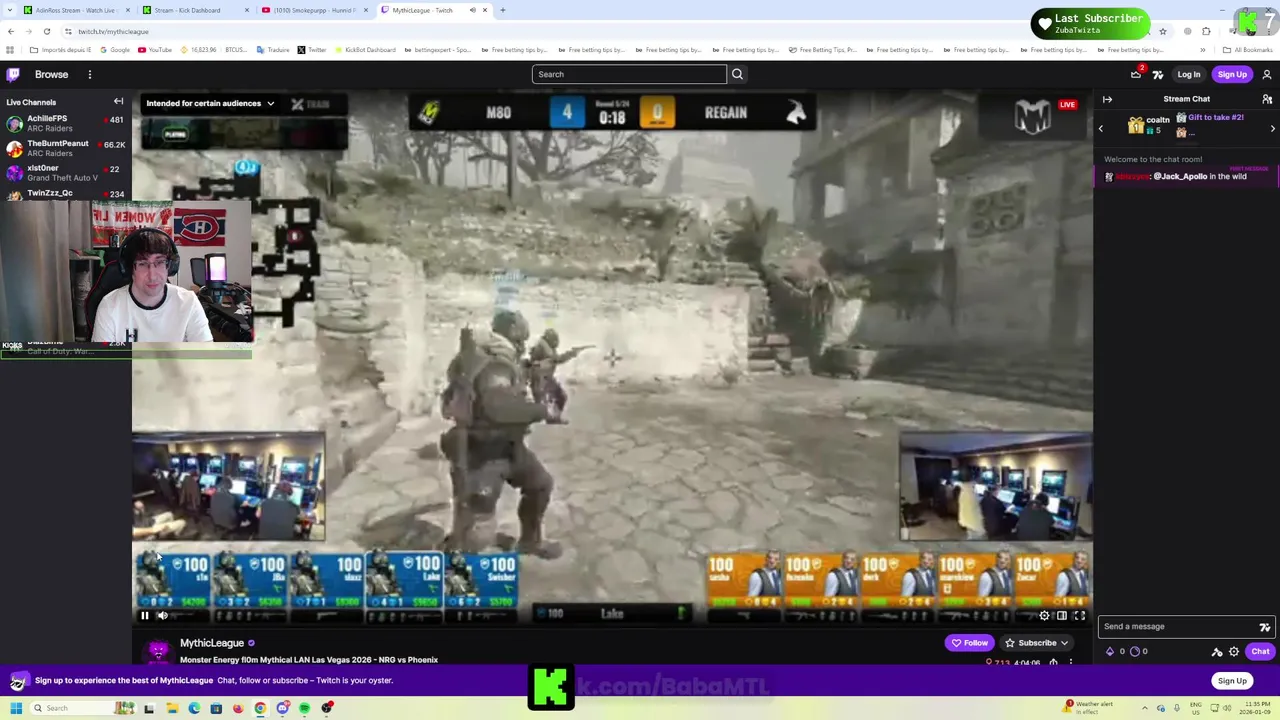Open the Weather alert widget

tap(1089, 706)
